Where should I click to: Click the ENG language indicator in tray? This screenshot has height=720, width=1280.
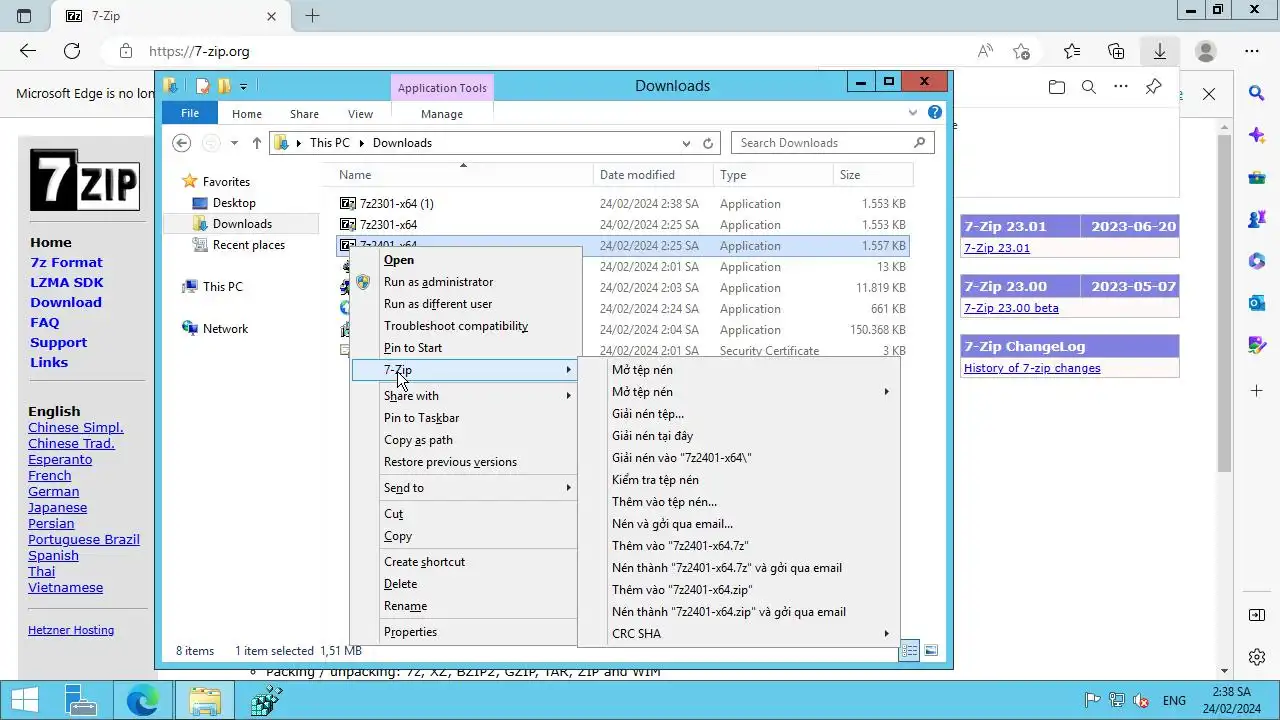1174,701
